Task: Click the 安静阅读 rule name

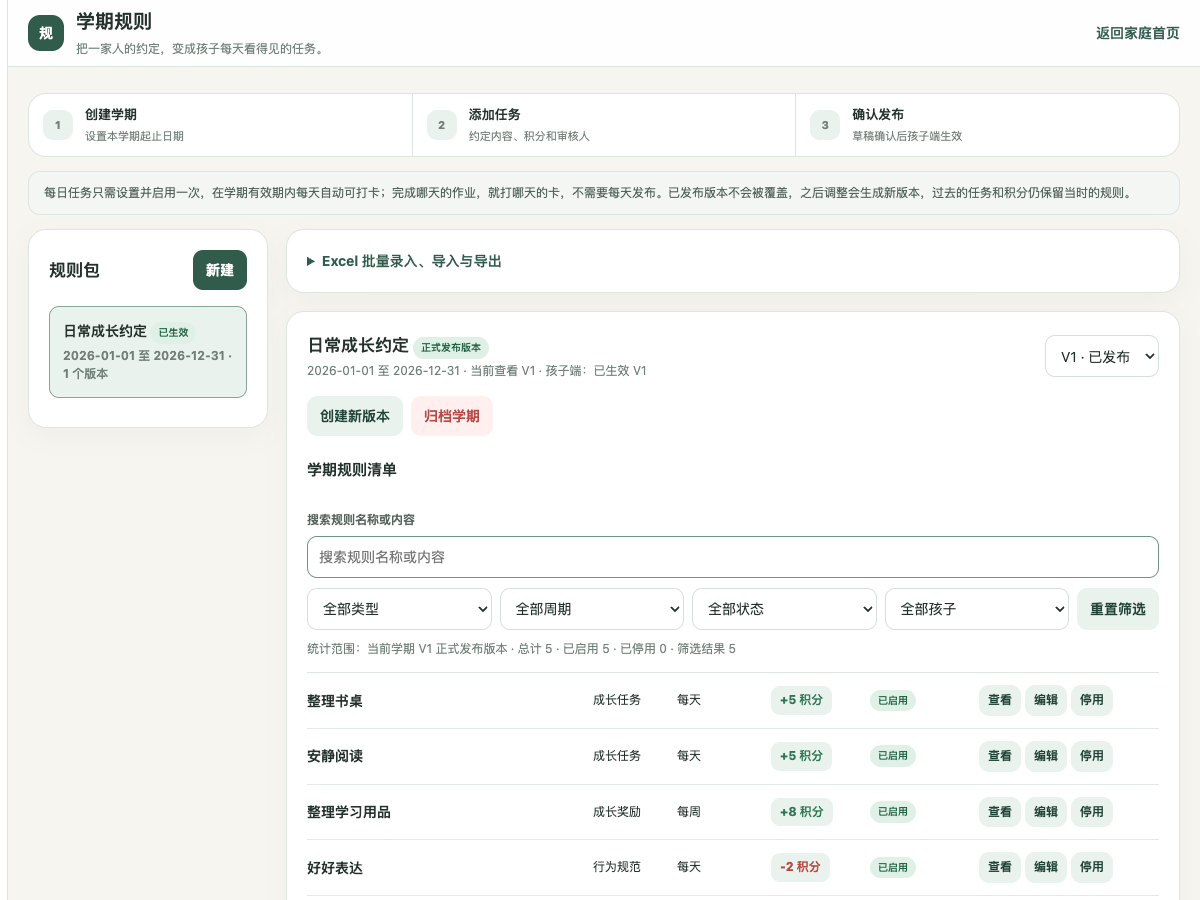Action: pyautogui.click(x=335, y=757)
